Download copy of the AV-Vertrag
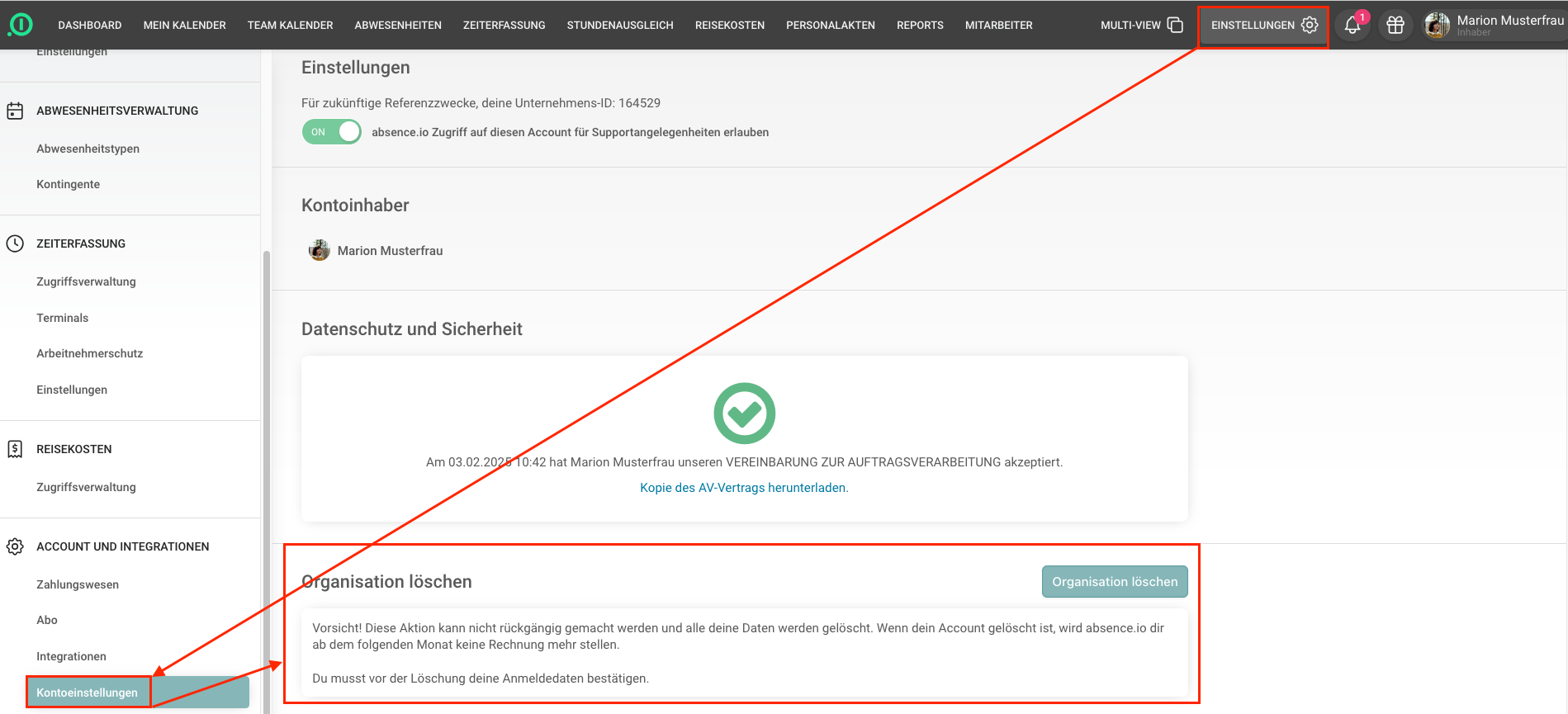1568x714 pixels. [744, 488]
